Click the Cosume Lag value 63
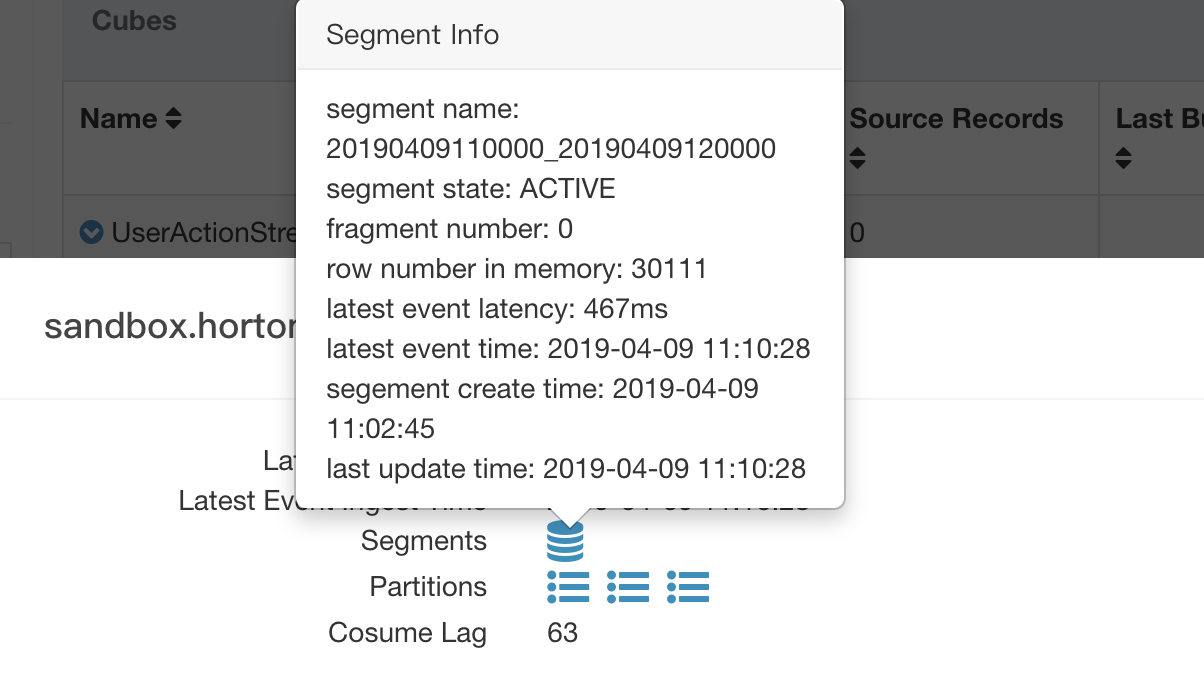The width and height of the screenshot is (1204, 688). tap(563, 633)
